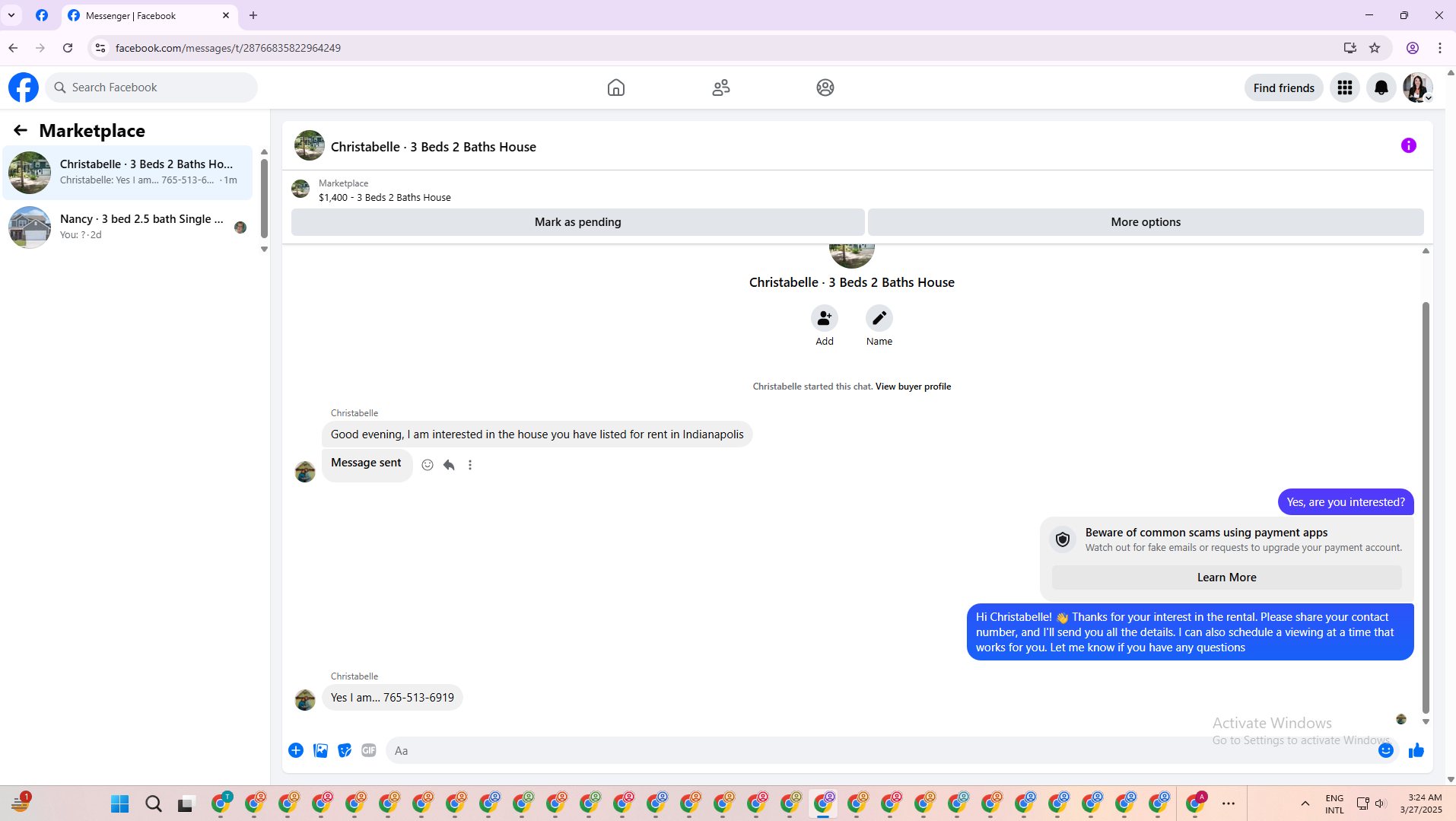Open the Windows Start menu

(120, 804)
